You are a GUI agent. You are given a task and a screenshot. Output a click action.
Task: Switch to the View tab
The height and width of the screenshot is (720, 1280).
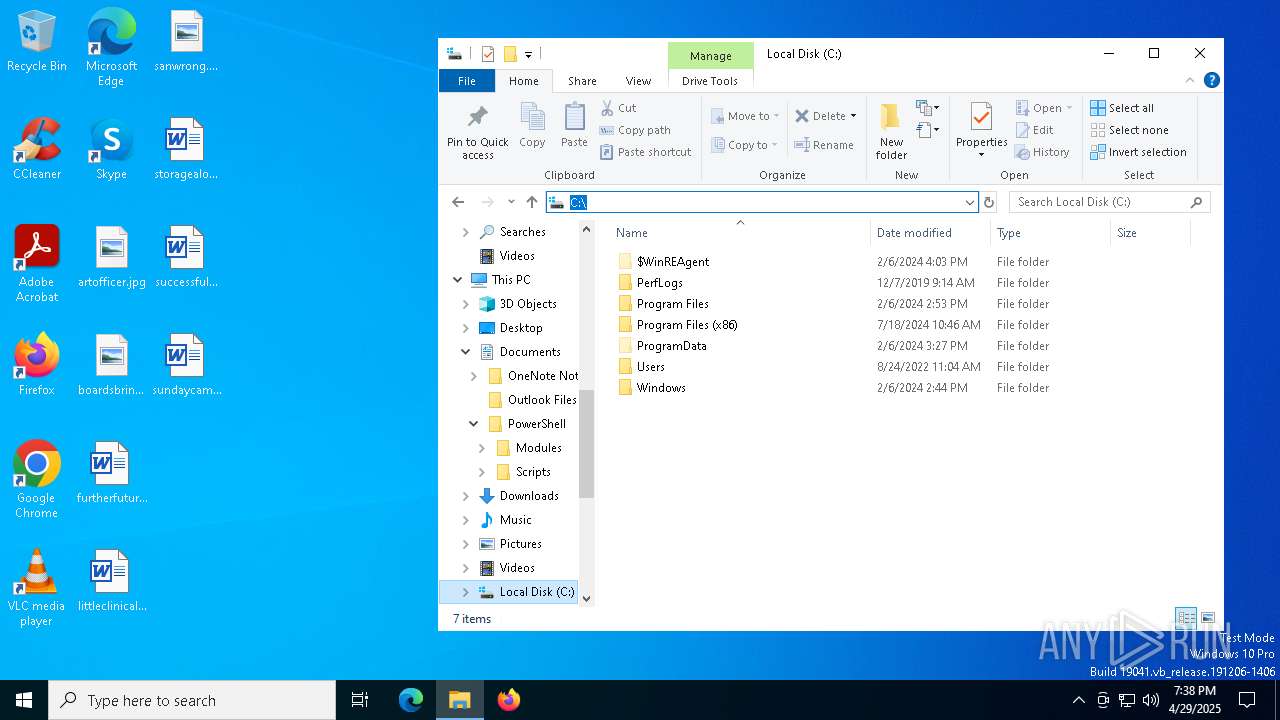coord(638,81)
